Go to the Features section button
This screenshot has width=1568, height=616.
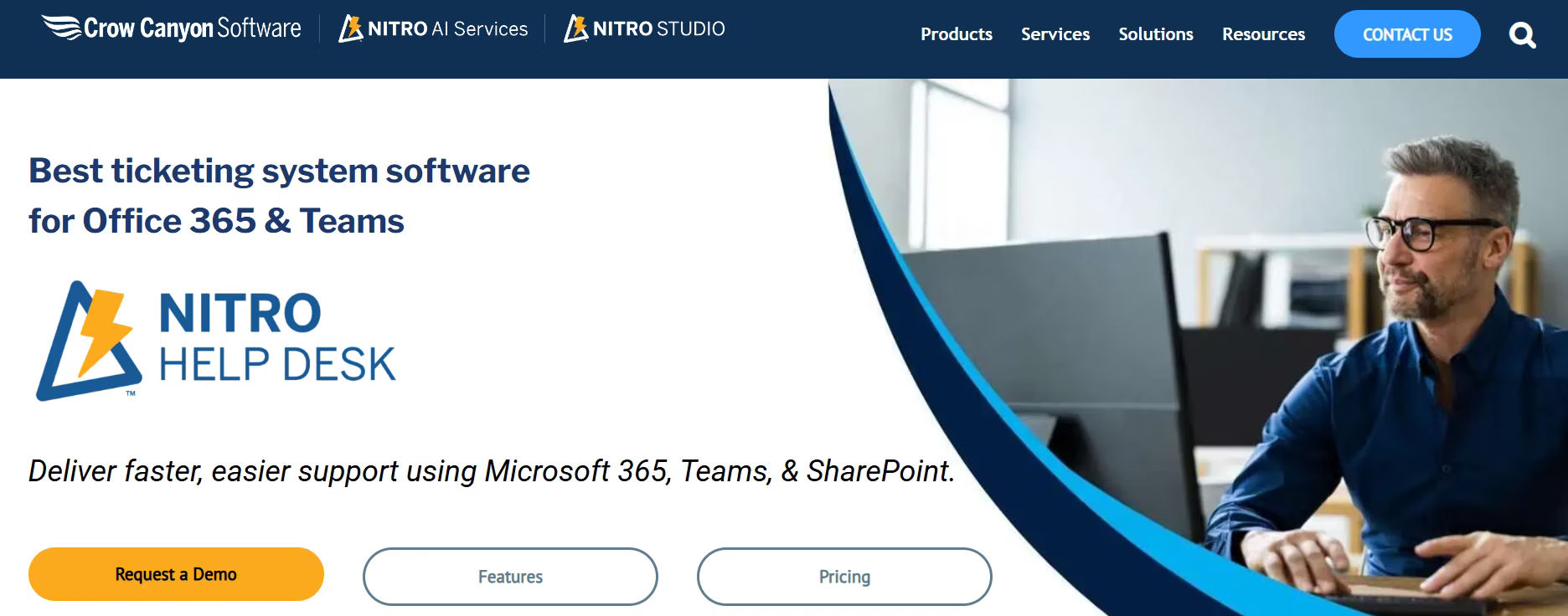510,577
